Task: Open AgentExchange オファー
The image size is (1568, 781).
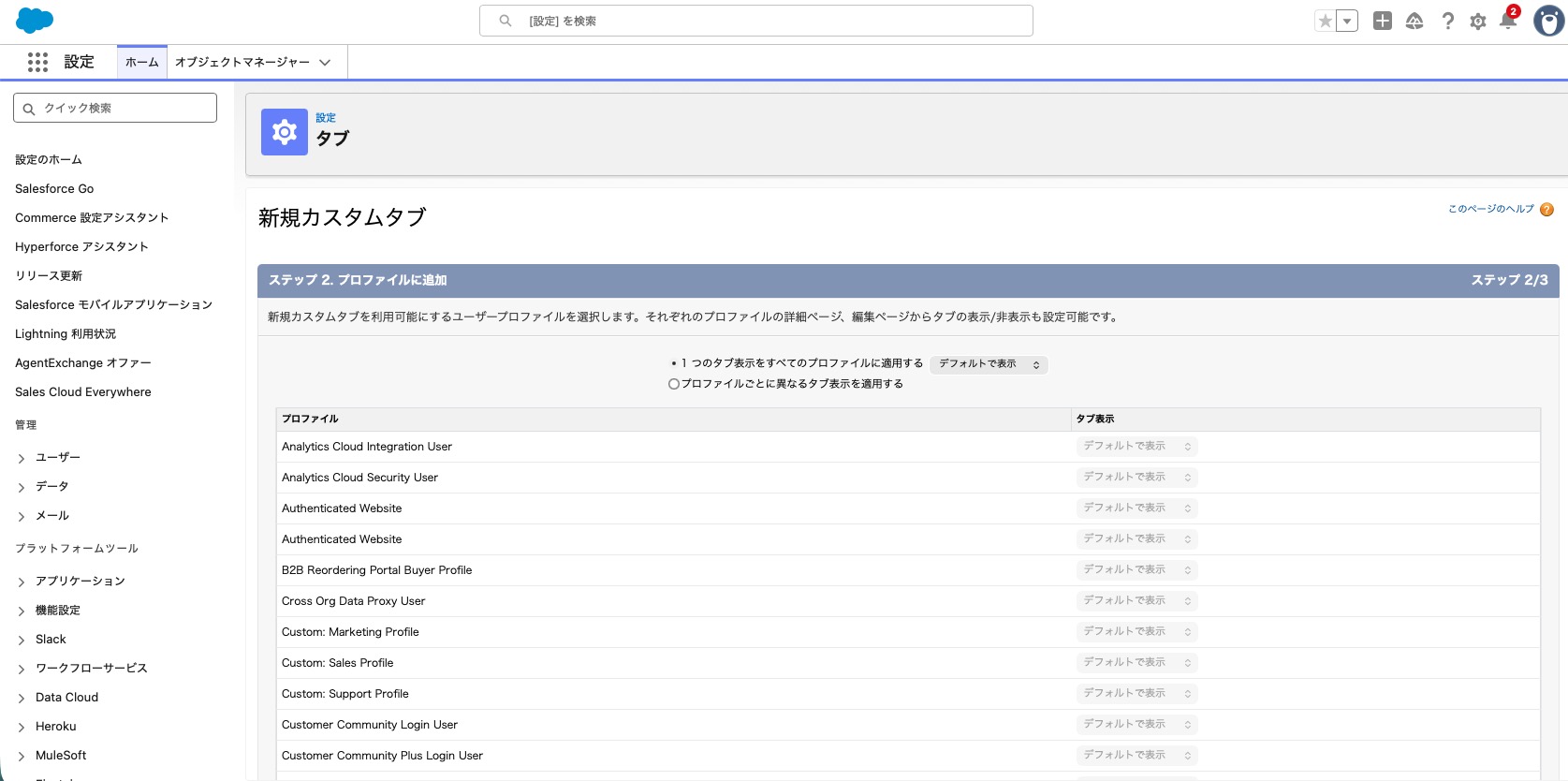Action: 83,363
